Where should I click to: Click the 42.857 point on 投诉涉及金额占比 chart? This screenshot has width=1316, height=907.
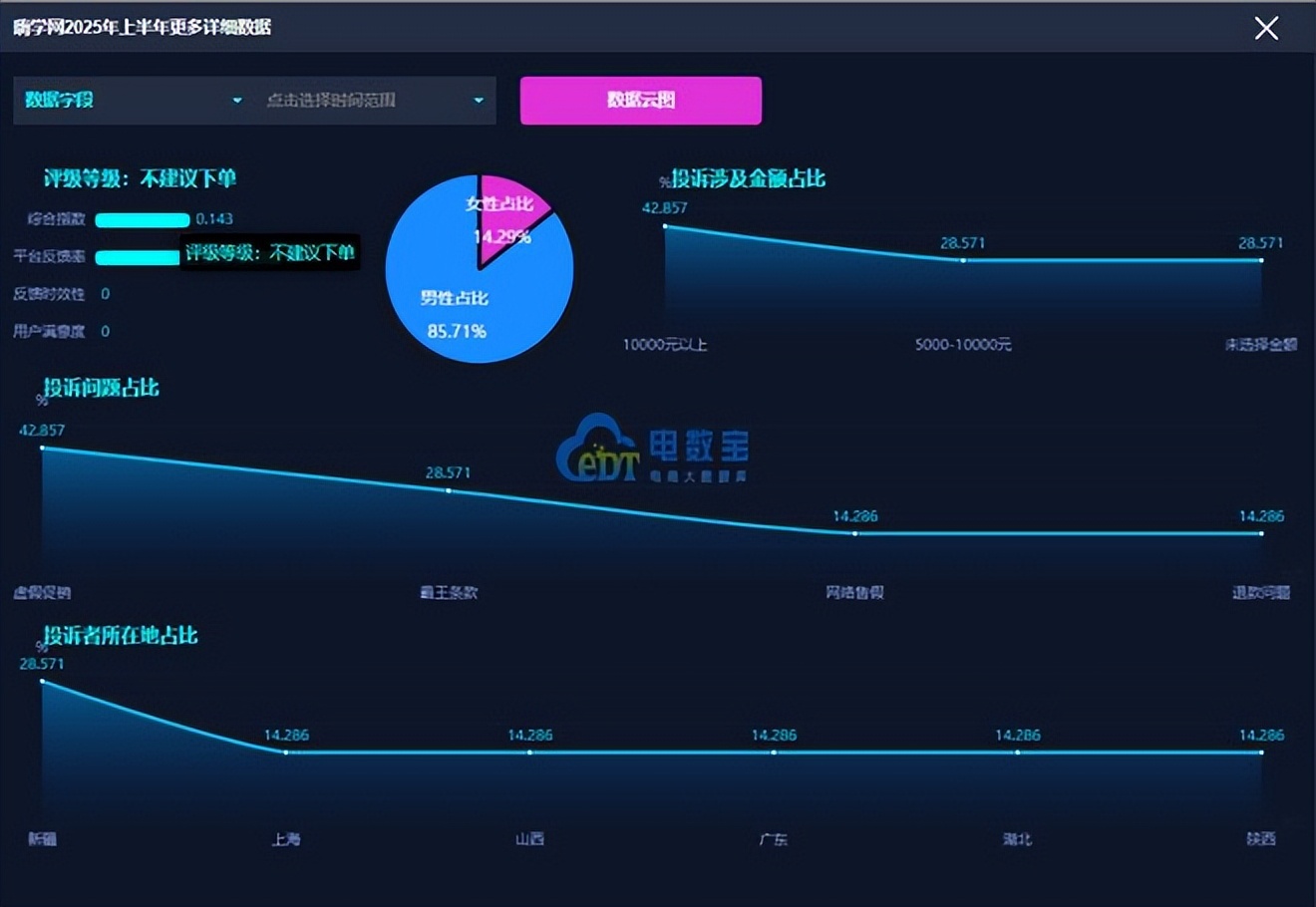[x=665, y=226]
